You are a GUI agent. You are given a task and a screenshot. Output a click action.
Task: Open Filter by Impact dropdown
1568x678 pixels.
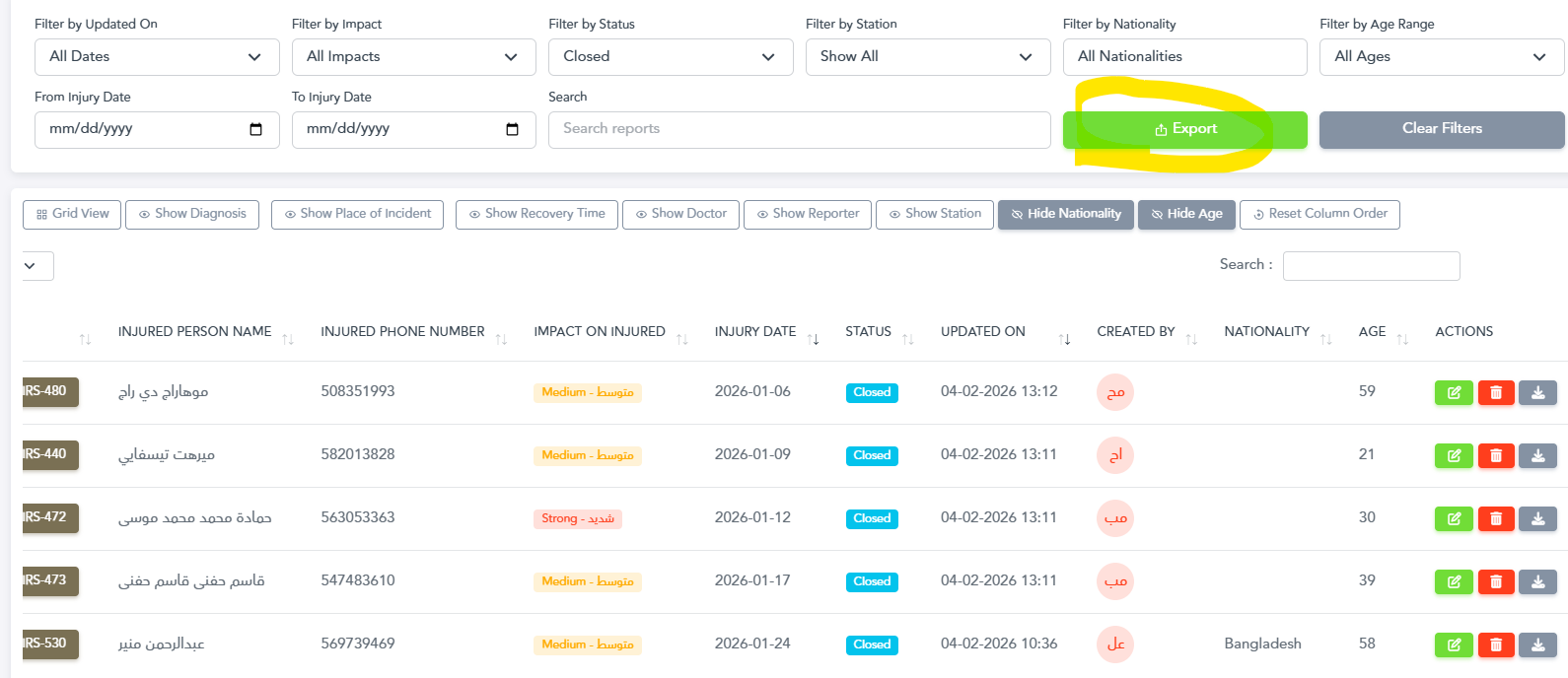[414, 57]
